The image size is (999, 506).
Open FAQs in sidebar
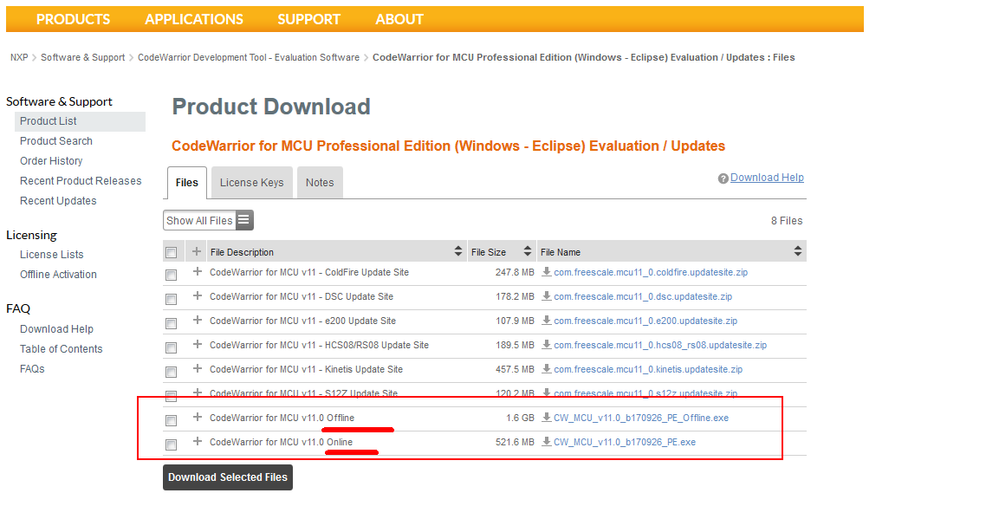tap(32, 368)
